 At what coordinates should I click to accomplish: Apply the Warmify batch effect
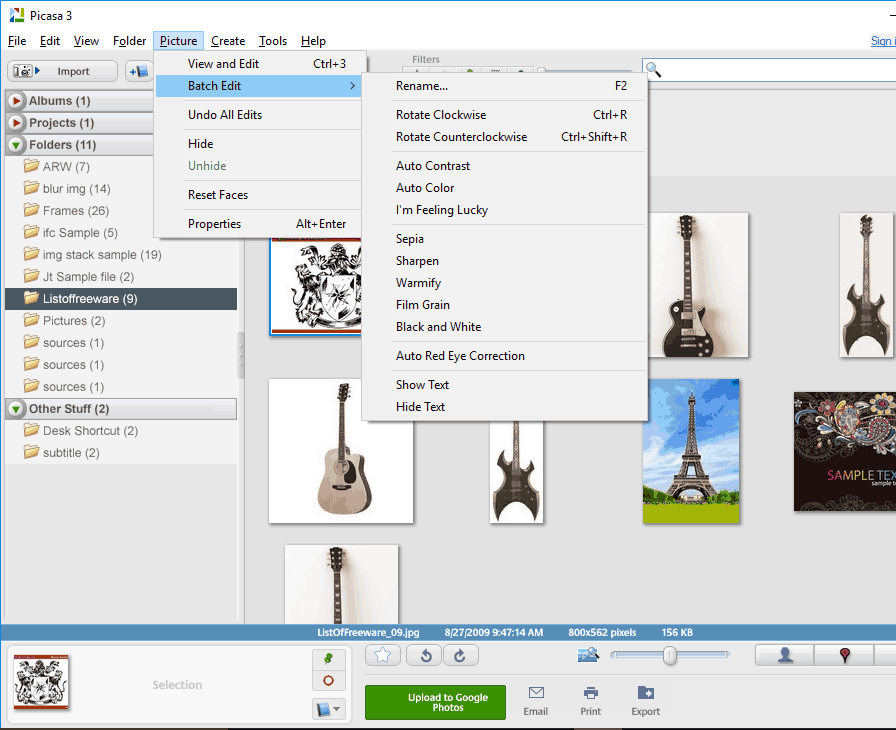(x=505, y=283)
